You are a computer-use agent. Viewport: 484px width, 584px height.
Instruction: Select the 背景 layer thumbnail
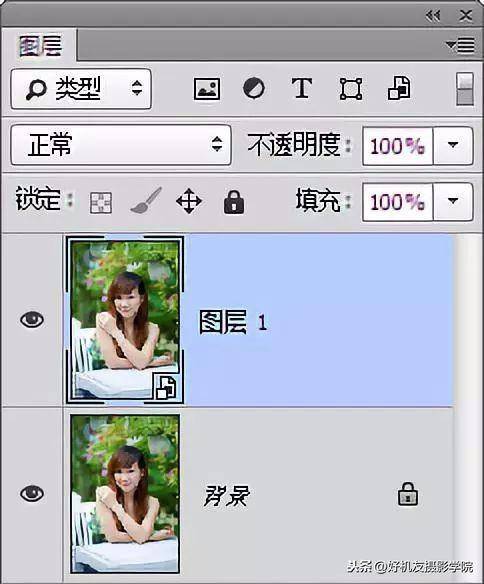click(x=125, y=494)
